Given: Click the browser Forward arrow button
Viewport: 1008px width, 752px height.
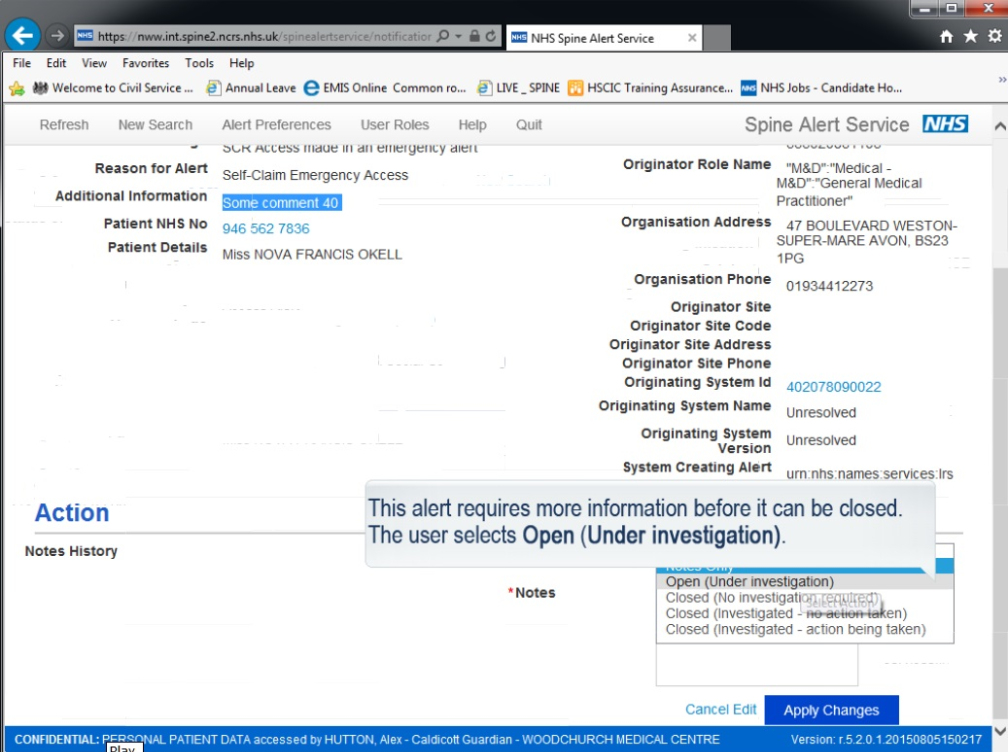Looking at the screenshot, I should (x=57, y=36).
